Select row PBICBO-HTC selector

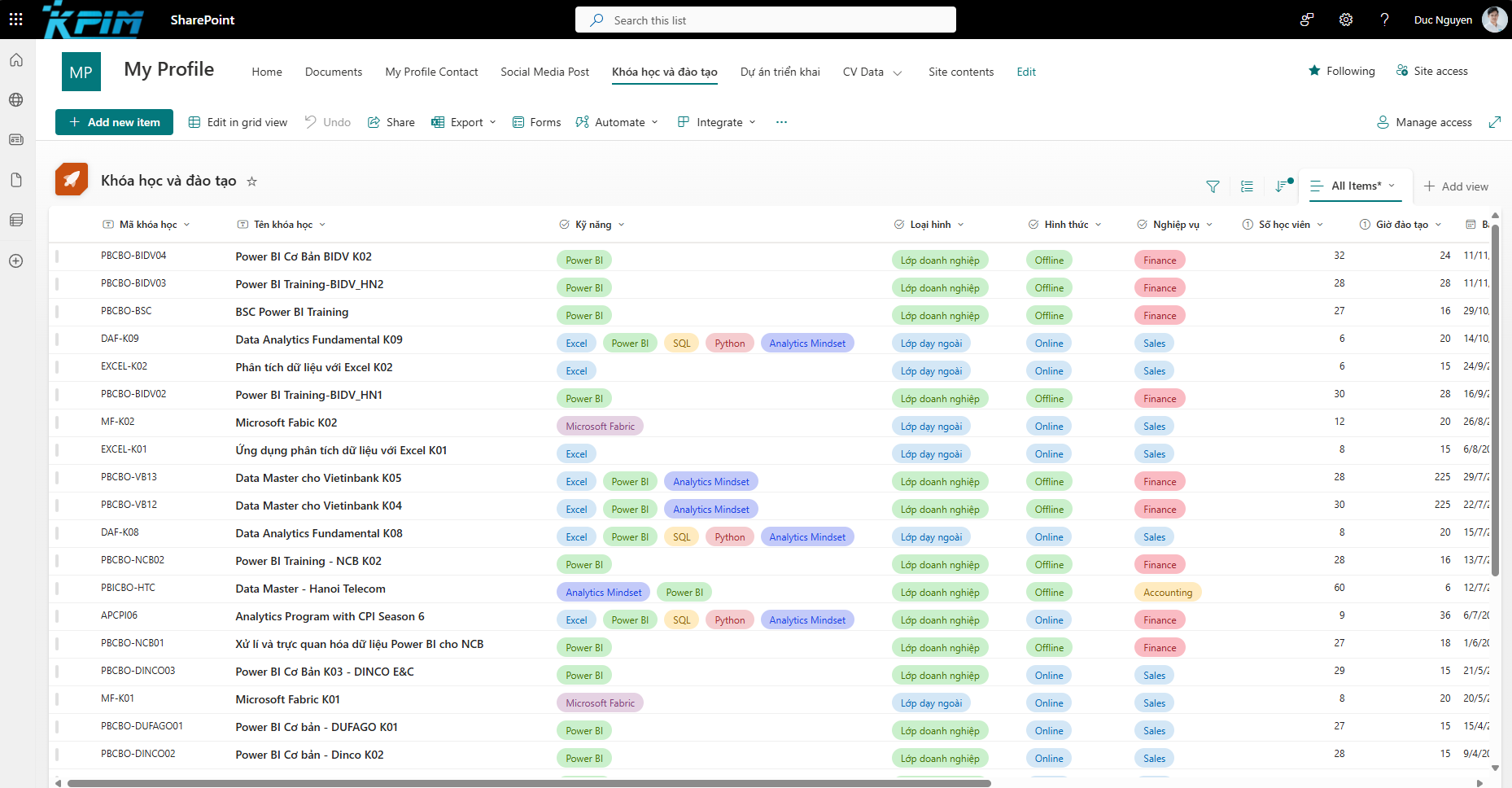(x=57, y=589)
